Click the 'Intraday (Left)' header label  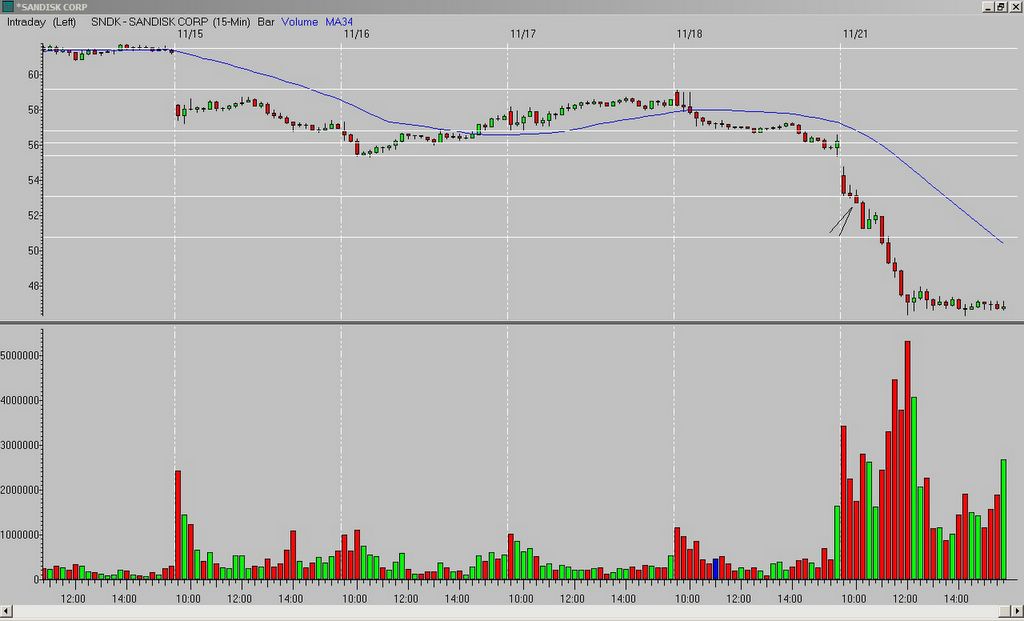coord(41,22)
